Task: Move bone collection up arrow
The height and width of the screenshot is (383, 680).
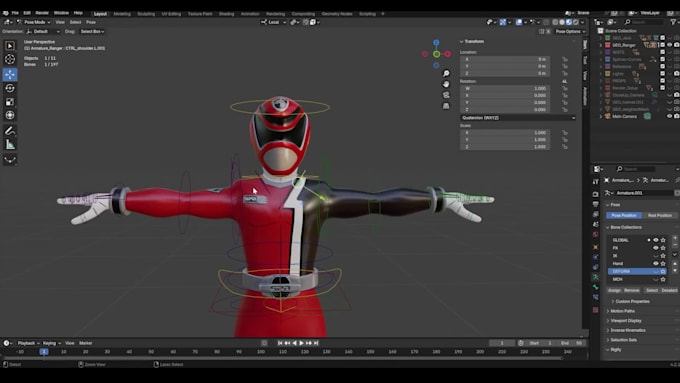Action: point(675,263)
